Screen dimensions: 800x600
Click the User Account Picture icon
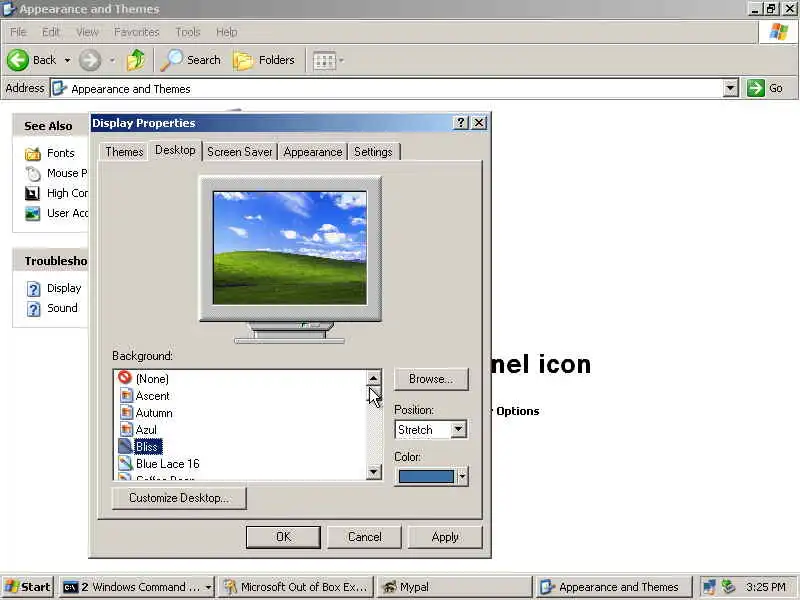[32, 213]
